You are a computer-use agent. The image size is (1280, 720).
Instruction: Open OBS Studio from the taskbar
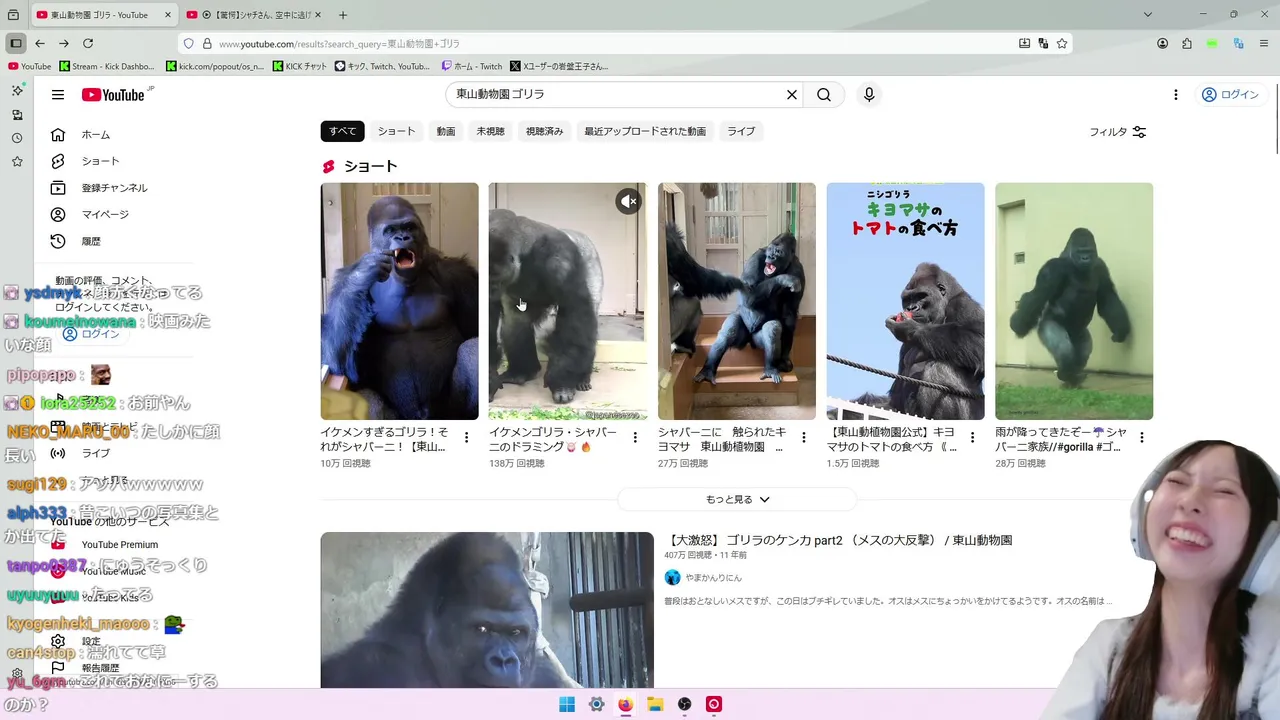685,704
